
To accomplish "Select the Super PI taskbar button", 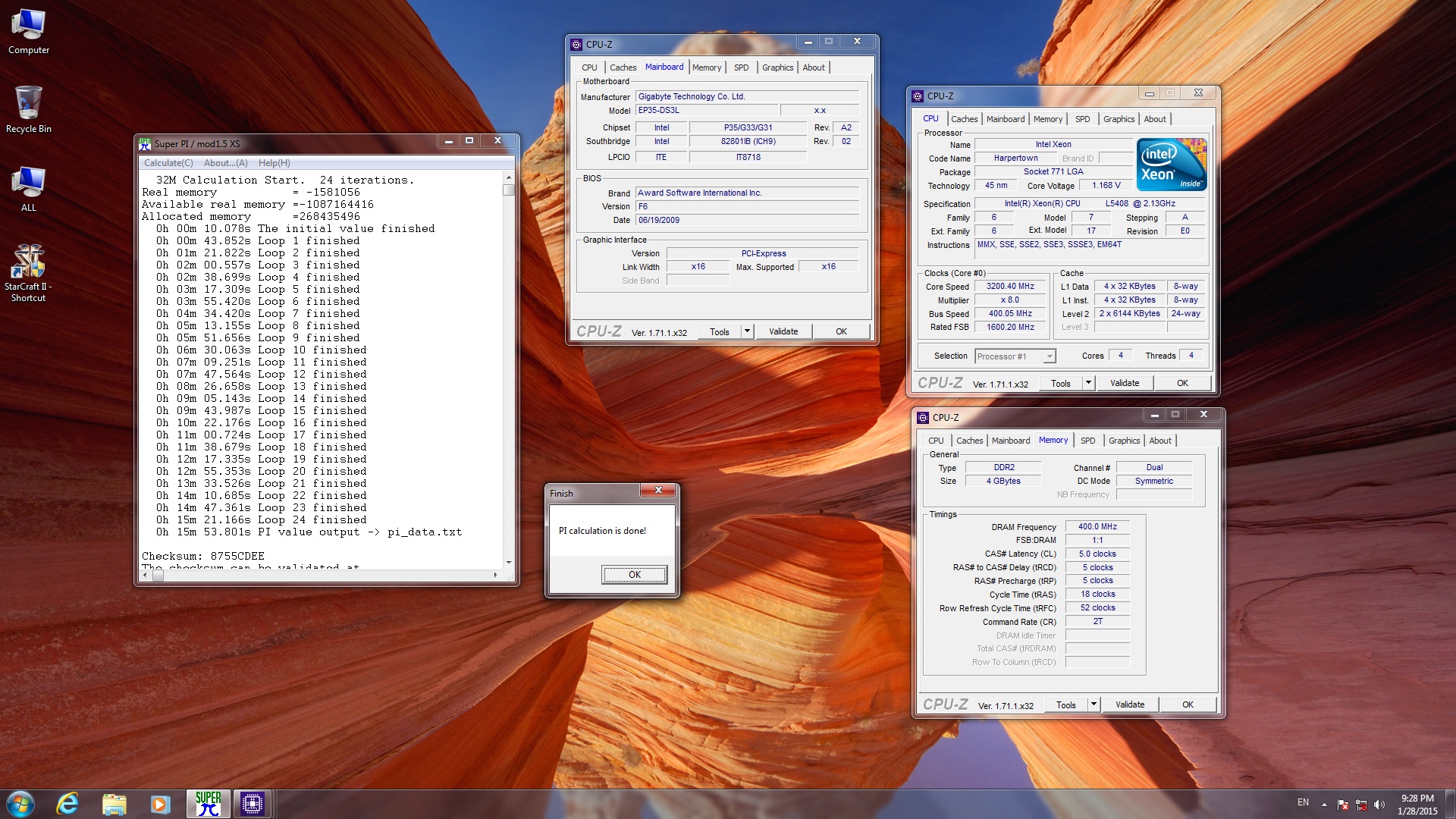I will [x=208, y=804].
